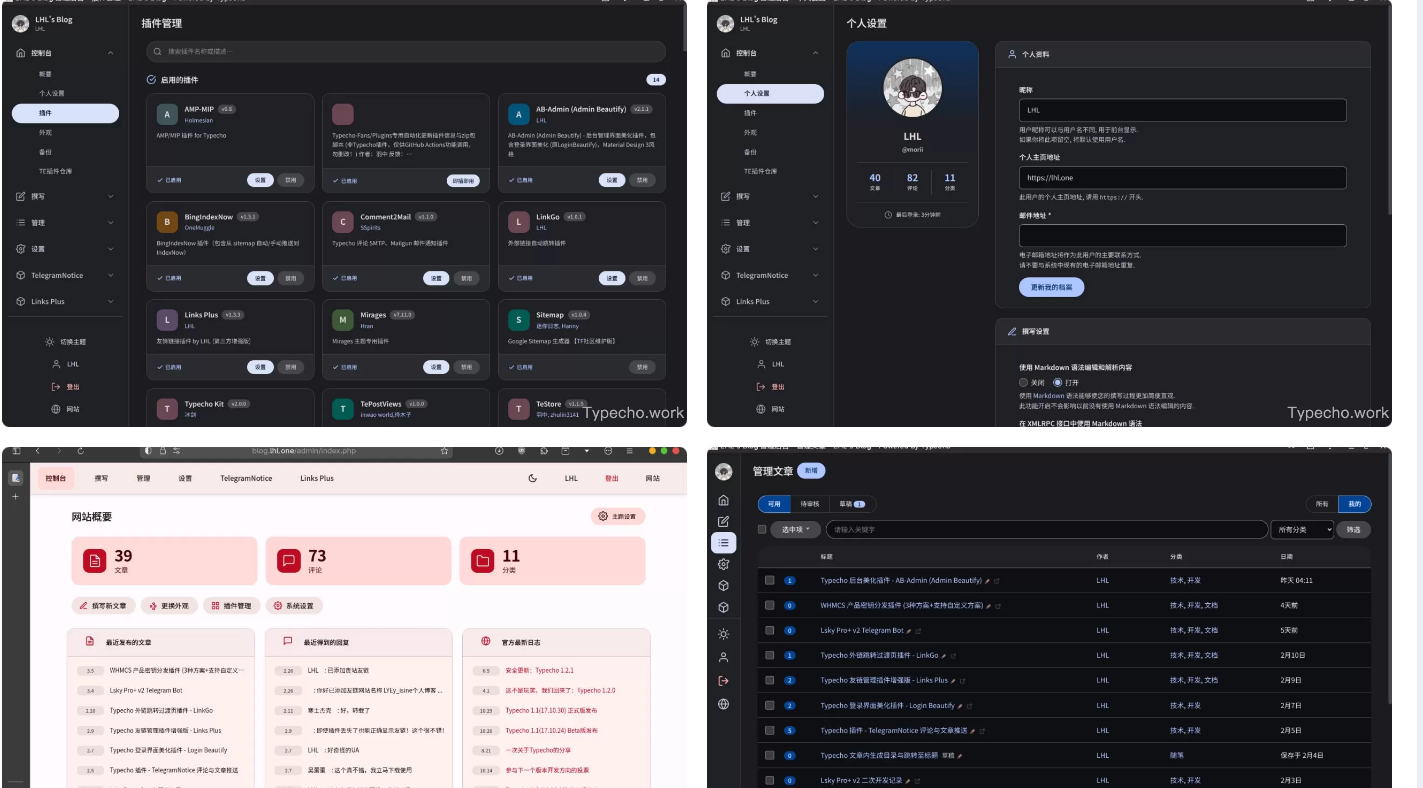Click sun theme icon in manage-posts collapsed sidebar
The image size is (1423, 788).
click(x=723, y=634)
